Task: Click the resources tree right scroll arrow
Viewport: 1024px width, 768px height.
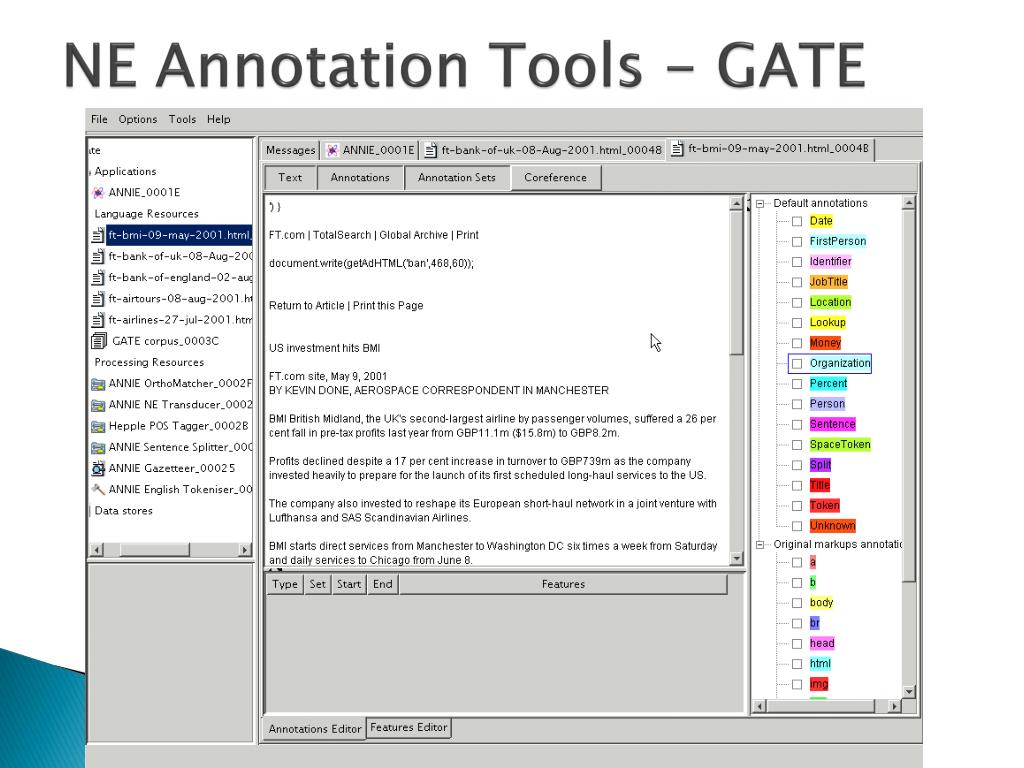Action: [x=245, y=550]
